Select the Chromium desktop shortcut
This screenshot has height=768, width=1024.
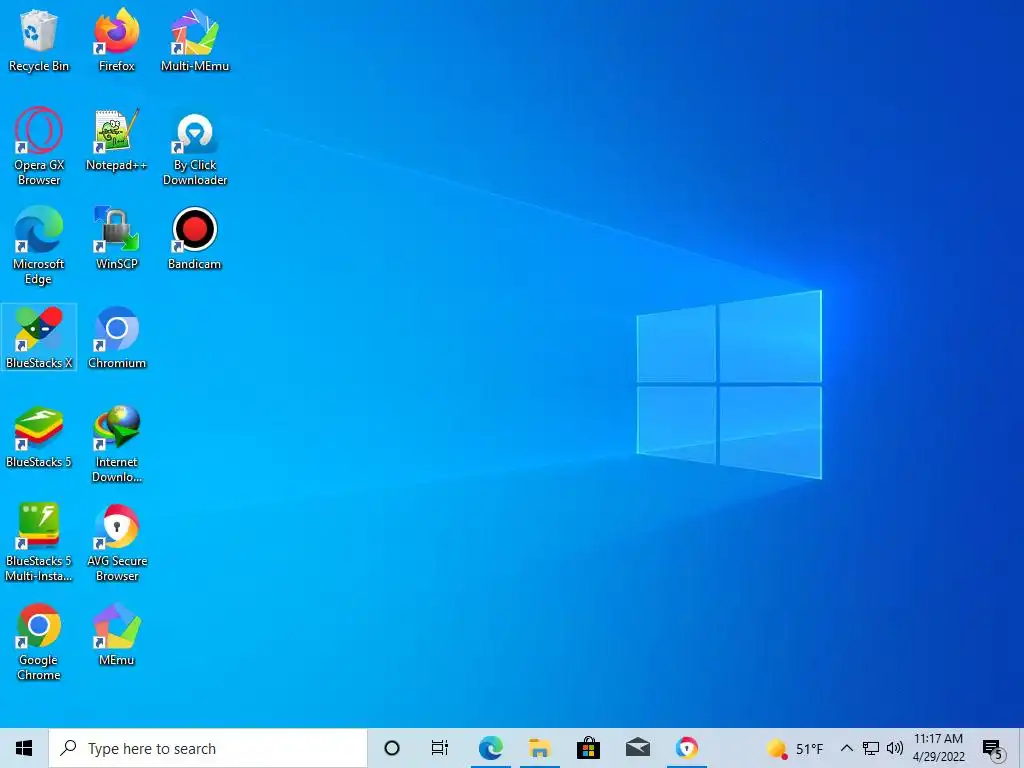click(117, 338)
